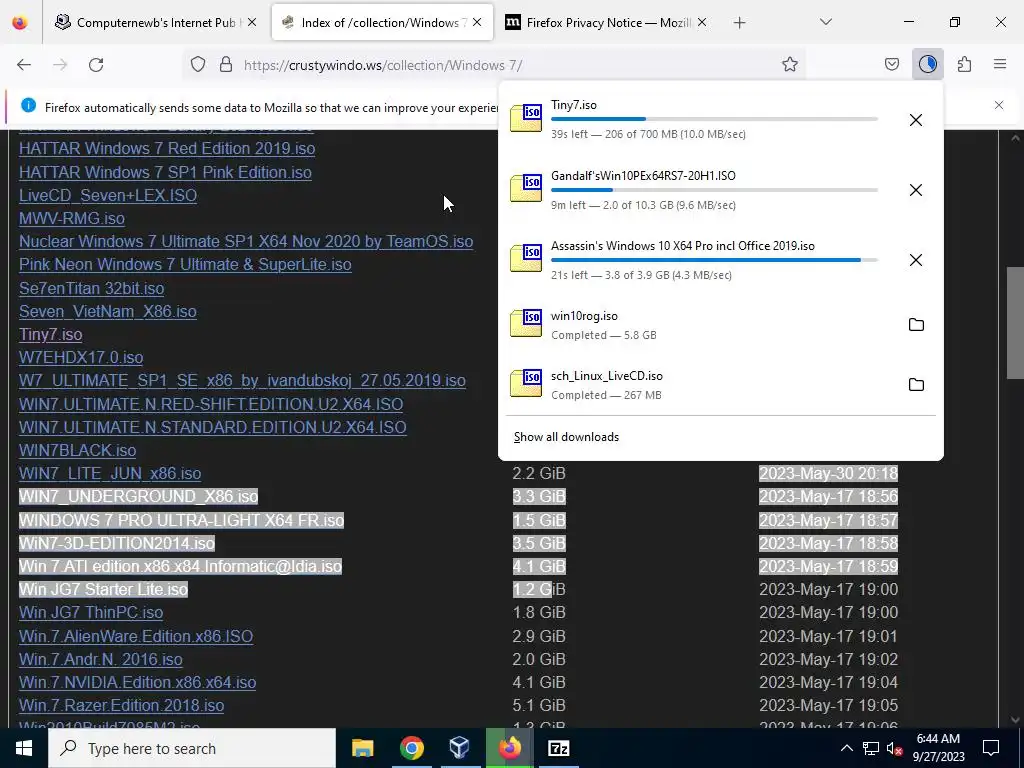
Task: Open containing folder for sch_Linux_LiveCD.iso
Action: coord(916,385)
